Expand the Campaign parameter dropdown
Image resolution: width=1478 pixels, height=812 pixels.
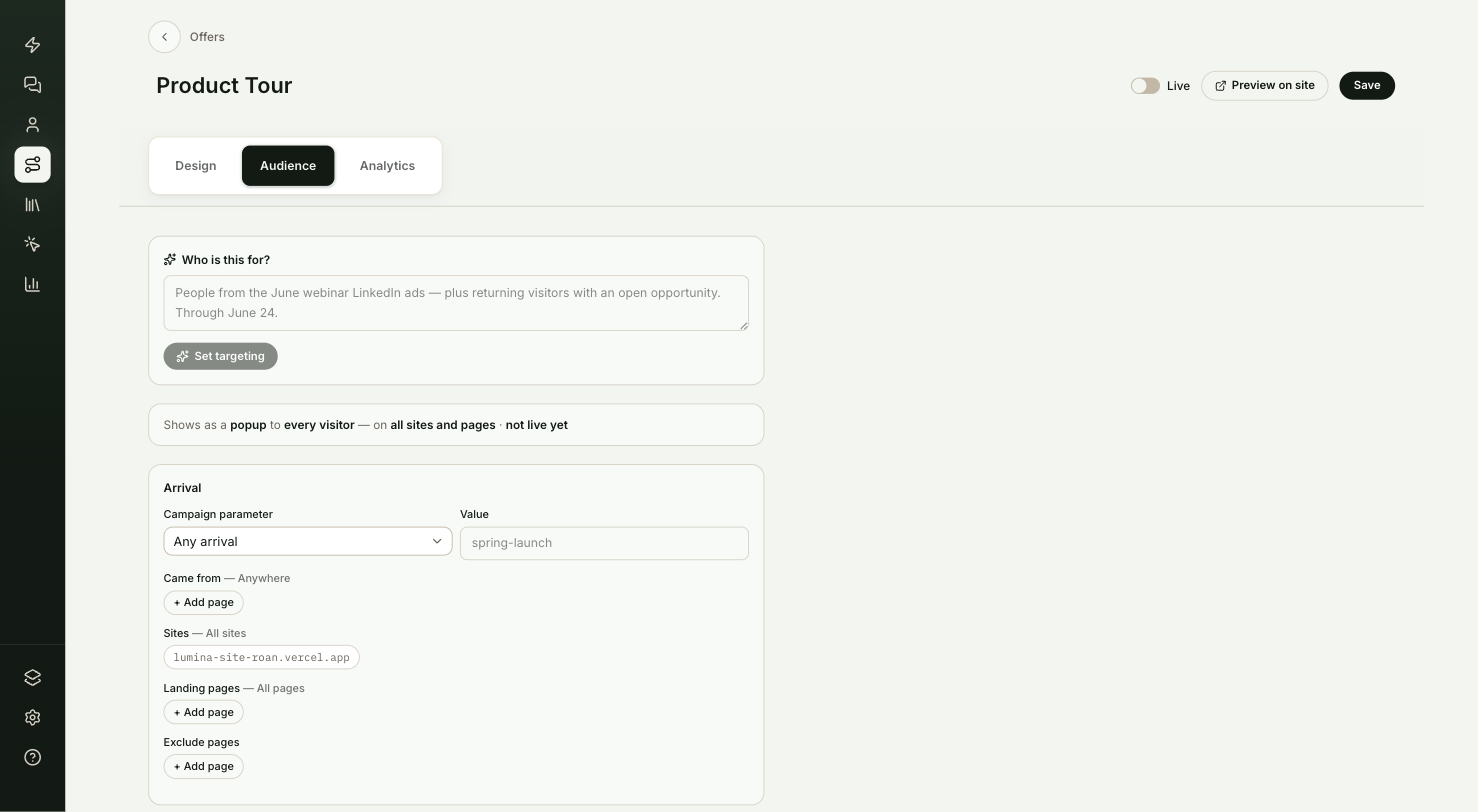[308, 541]
